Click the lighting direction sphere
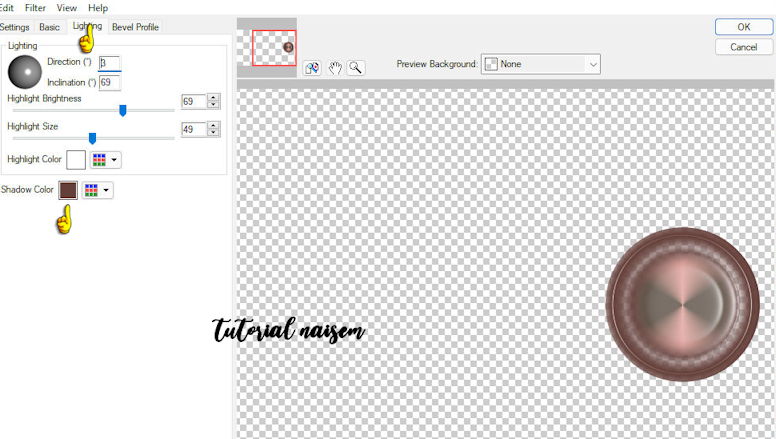The width and height of the screenshot is (776, 439). 25,72
